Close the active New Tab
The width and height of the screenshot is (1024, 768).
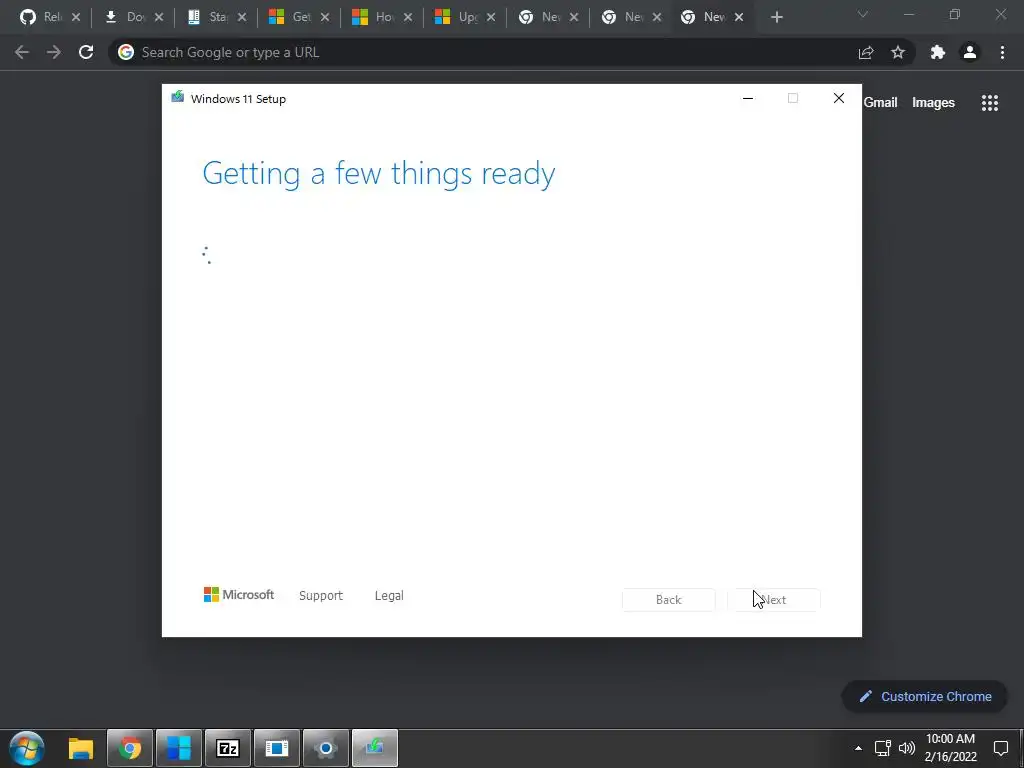click(x=739, y=18)
